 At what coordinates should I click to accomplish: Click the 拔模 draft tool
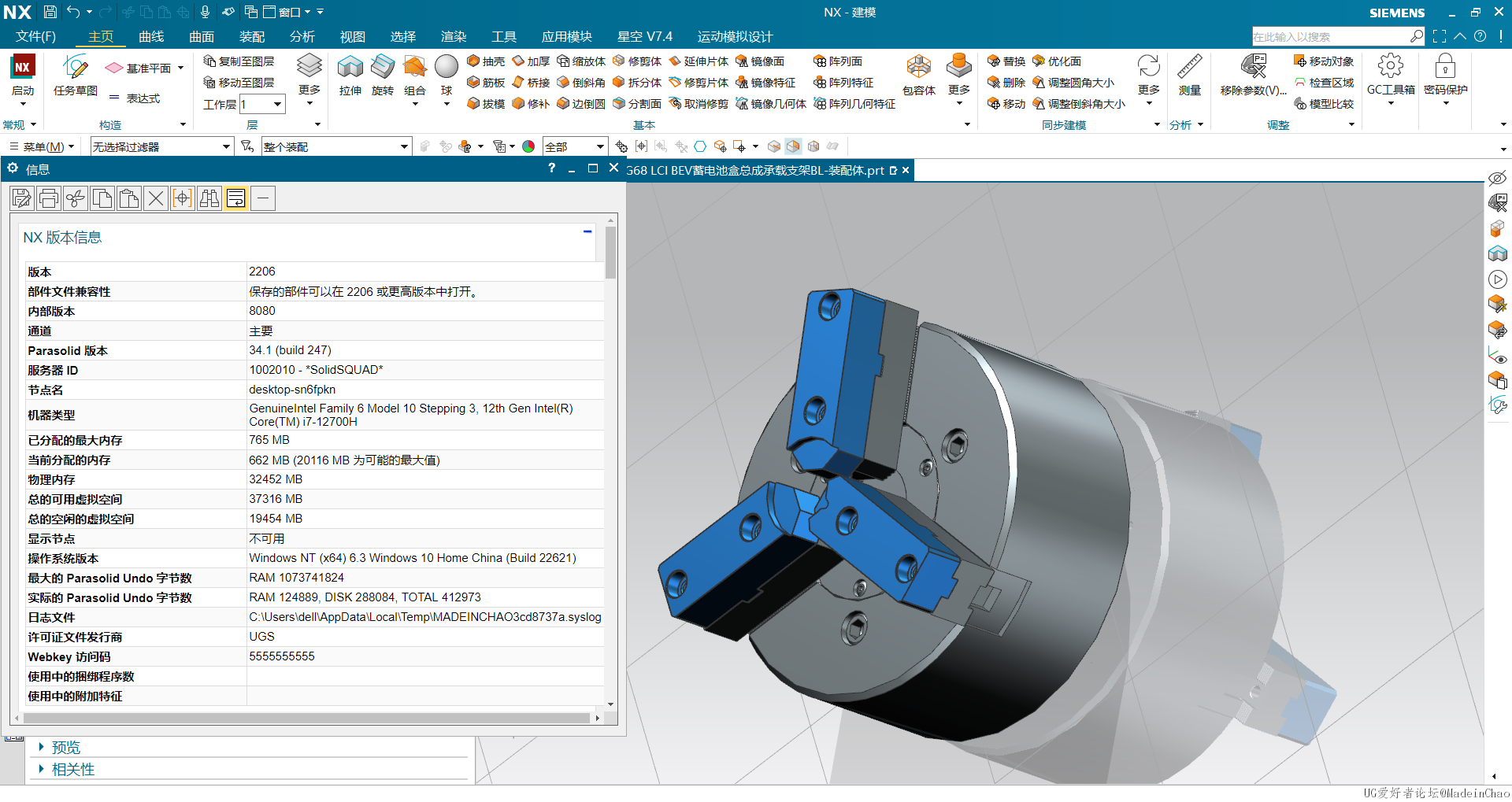tap(486, 103)
